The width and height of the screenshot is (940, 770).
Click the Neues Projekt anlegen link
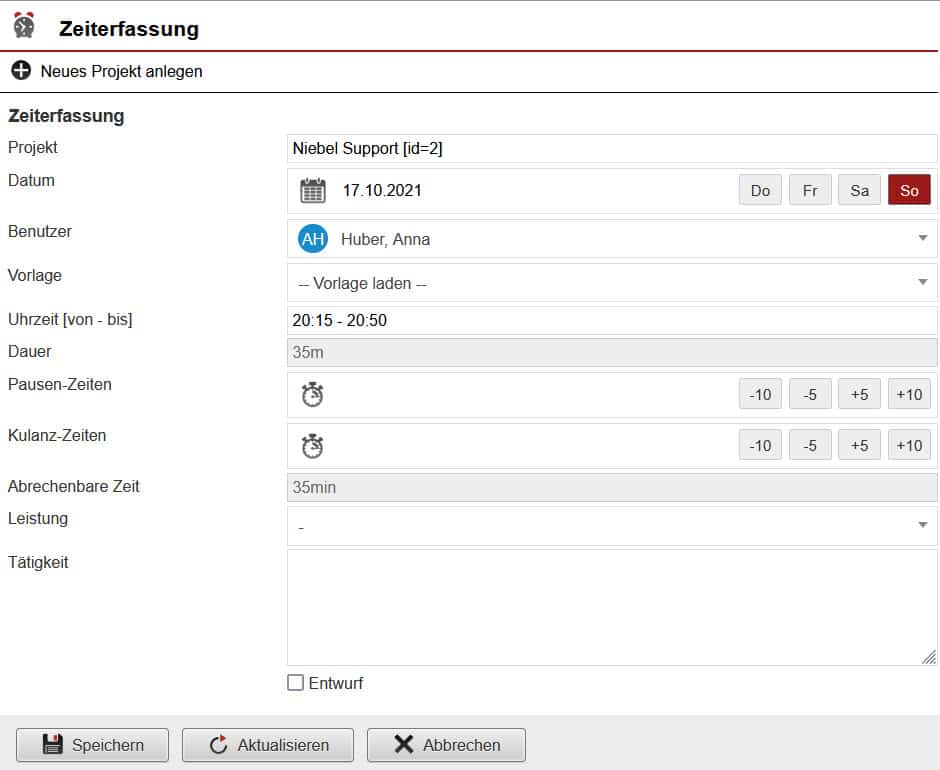[121, 71]
